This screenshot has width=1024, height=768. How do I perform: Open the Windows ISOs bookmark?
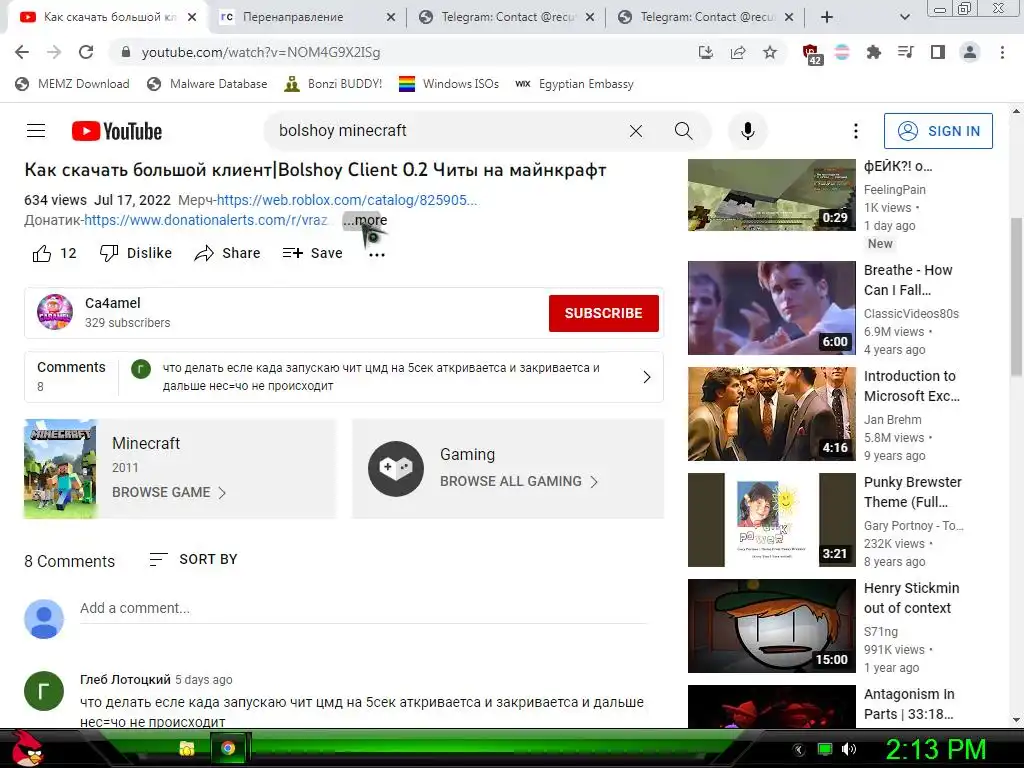pyautogui.click(x=449, y=84)
